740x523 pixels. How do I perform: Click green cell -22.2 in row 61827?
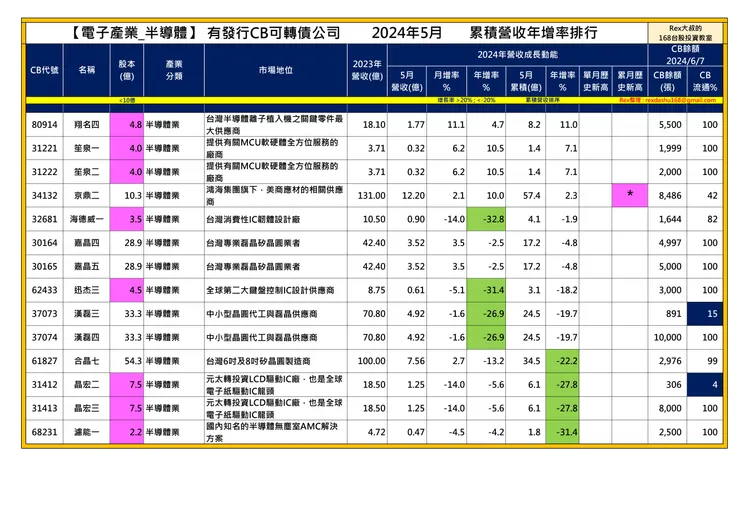tap(562, 361)
